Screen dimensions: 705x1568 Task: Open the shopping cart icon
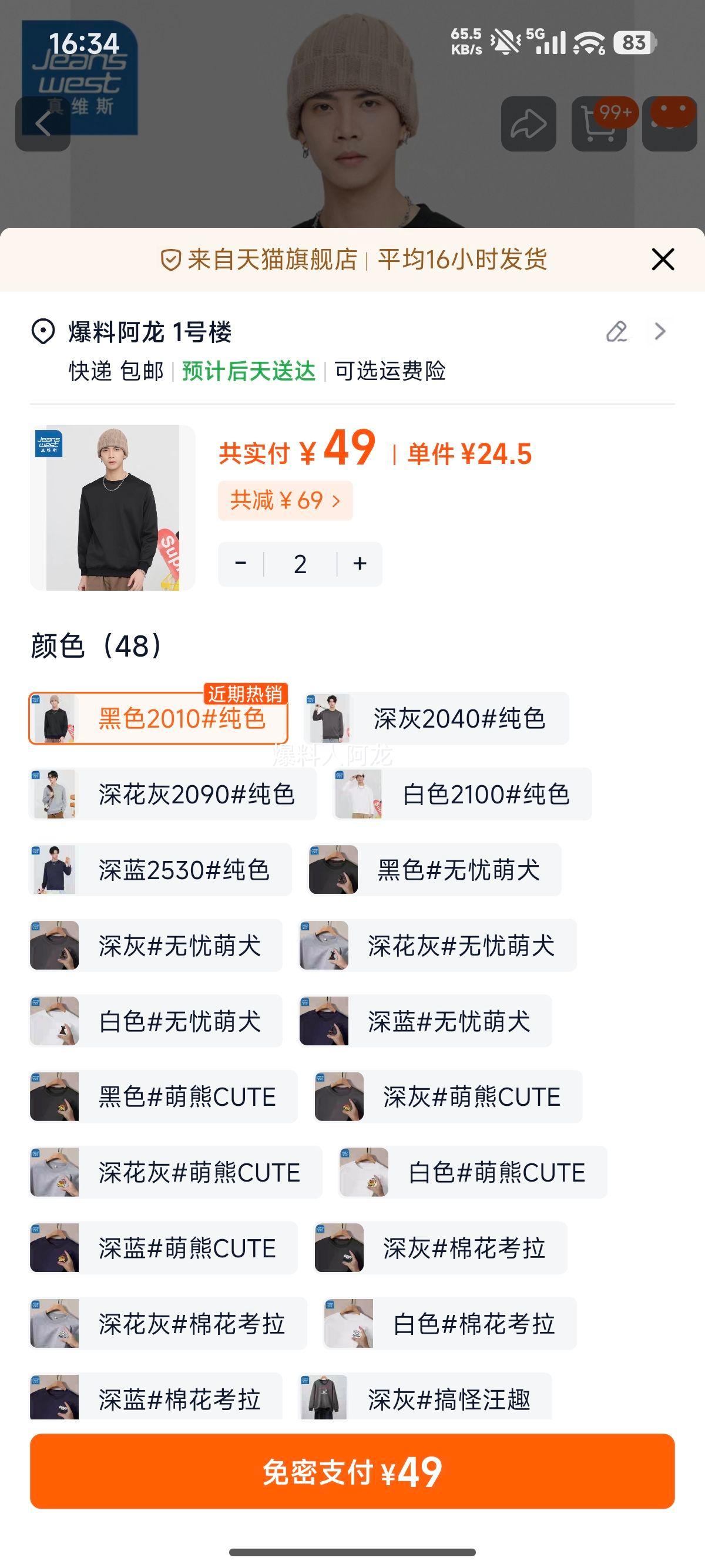point(599,124)
